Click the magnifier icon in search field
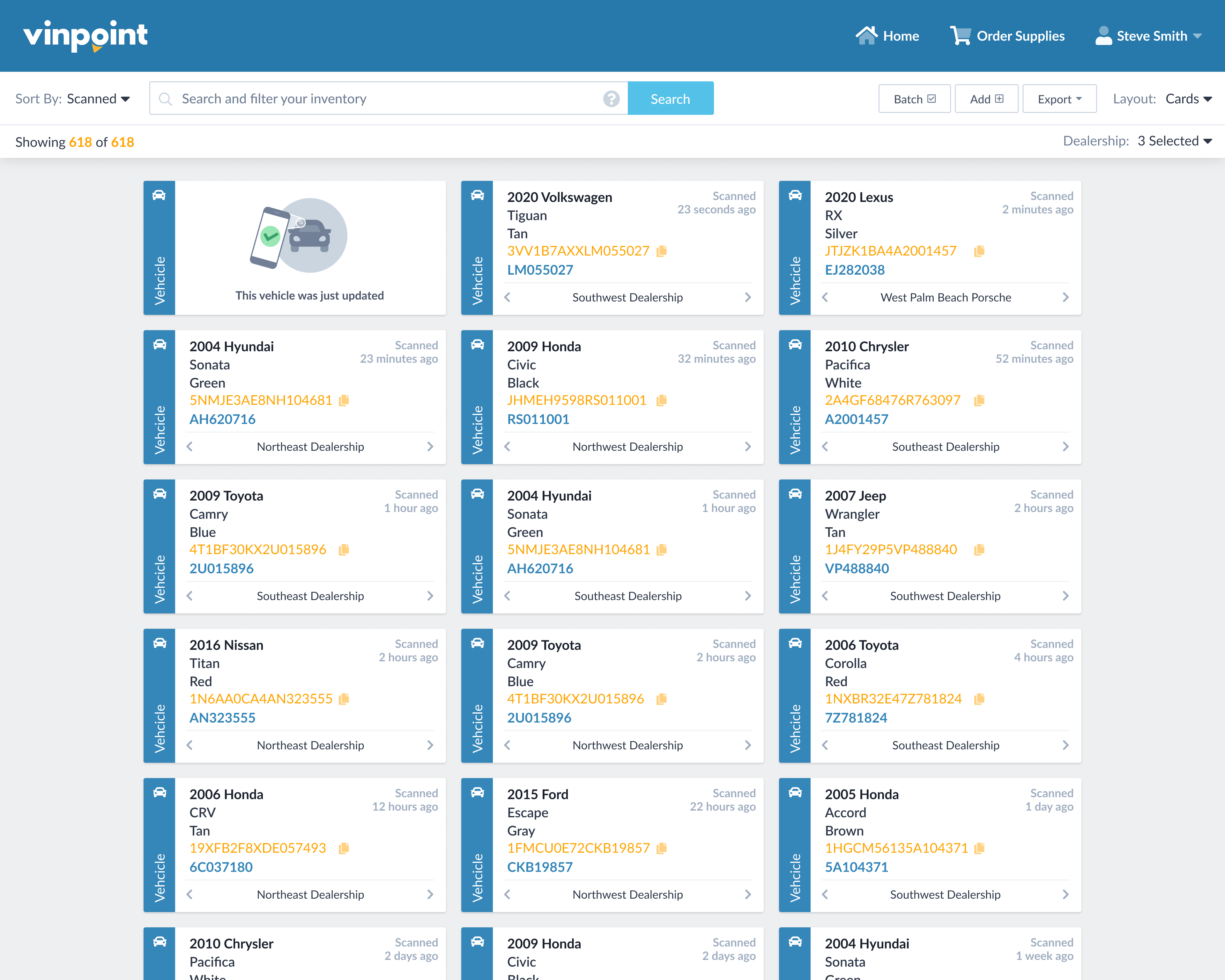 coord(165,99)
